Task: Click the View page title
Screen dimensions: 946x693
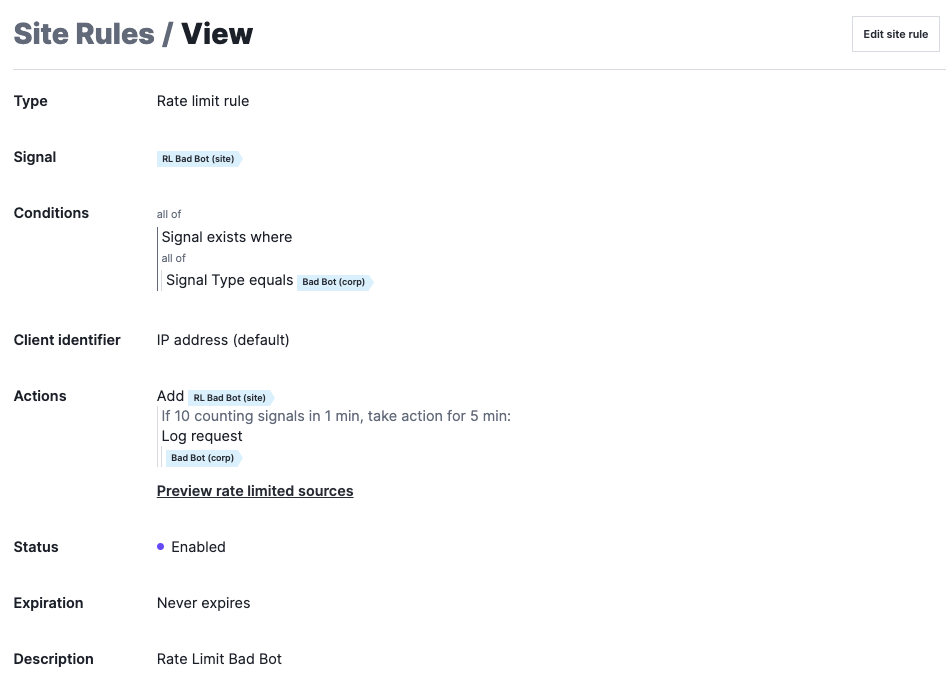Action: pos(217,34)
